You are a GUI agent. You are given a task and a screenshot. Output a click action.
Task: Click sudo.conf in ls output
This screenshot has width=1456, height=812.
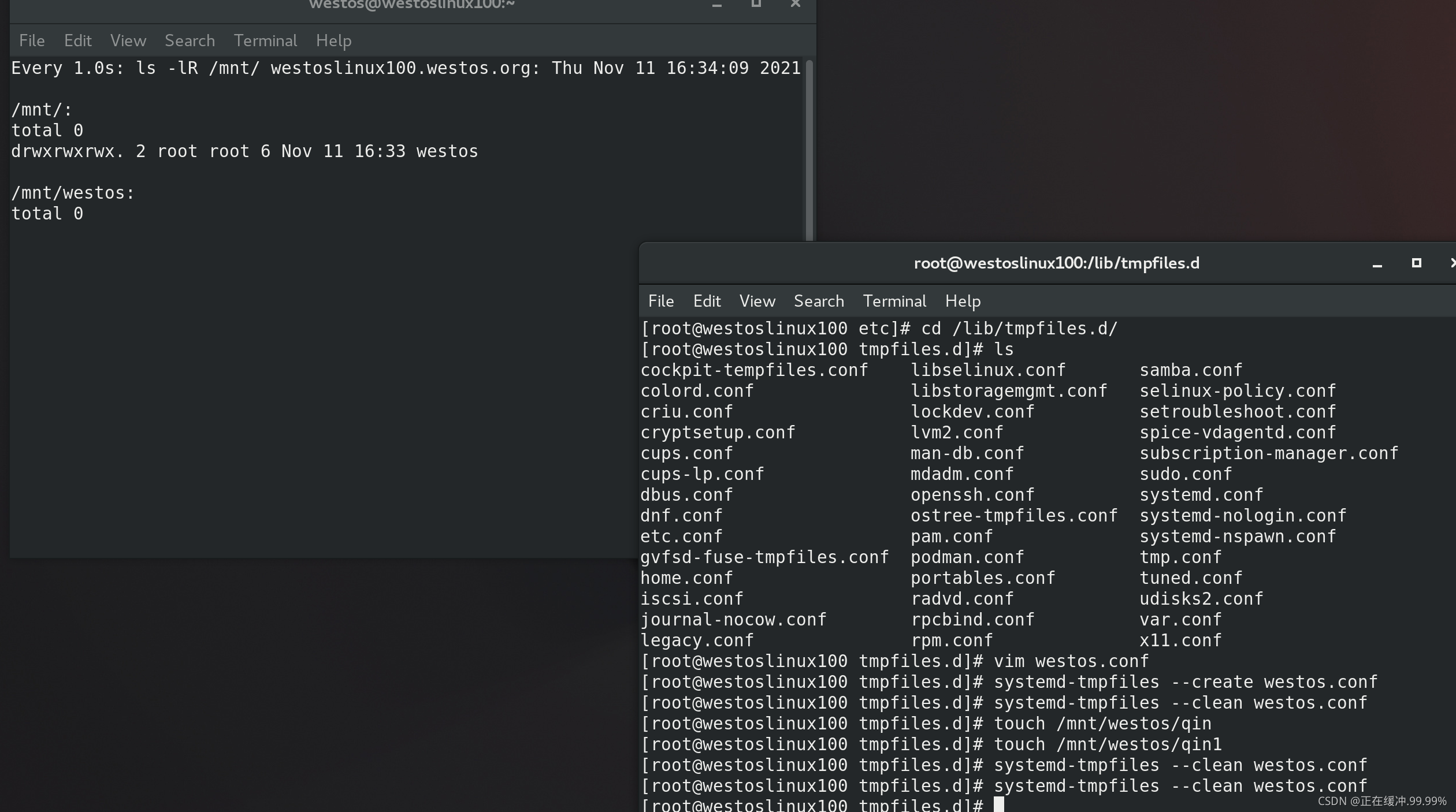click(1186, 474)
